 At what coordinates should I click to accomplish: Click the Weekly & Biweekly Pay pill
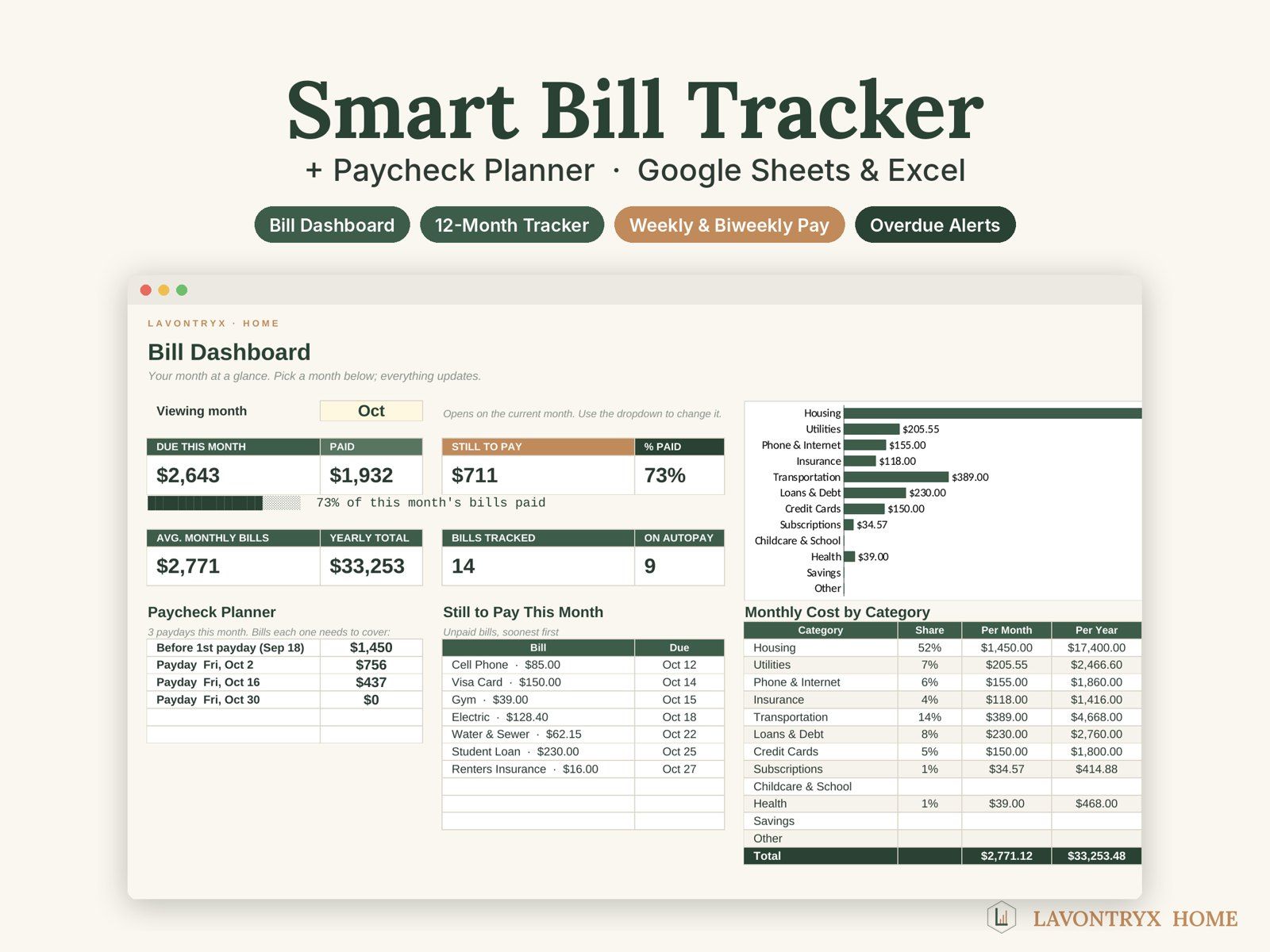pyautogui.click(x=729, y=225)
